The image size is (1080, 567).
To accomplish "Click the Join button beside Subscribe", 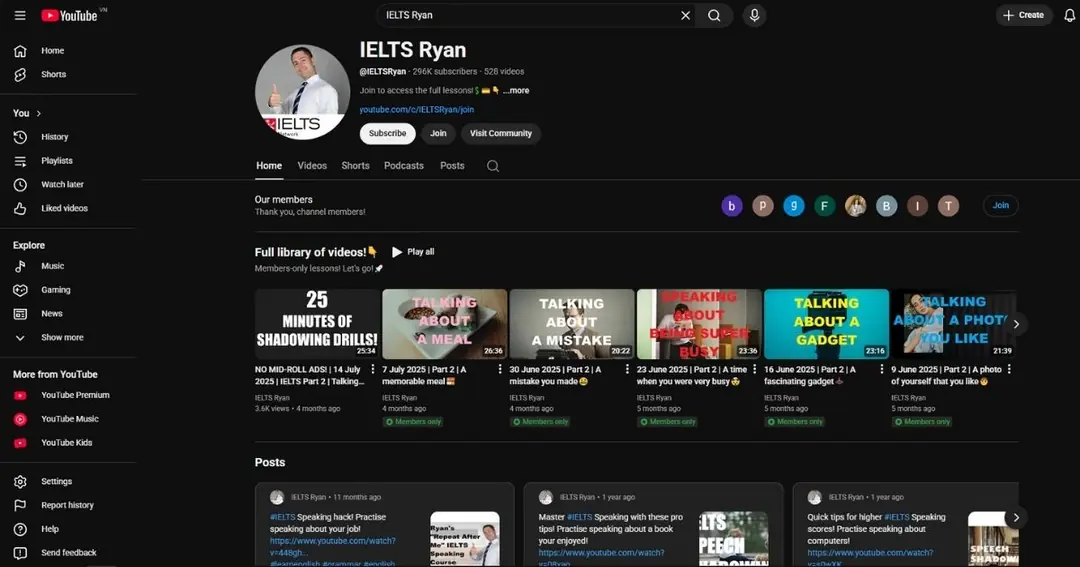I will click(438, 134).
